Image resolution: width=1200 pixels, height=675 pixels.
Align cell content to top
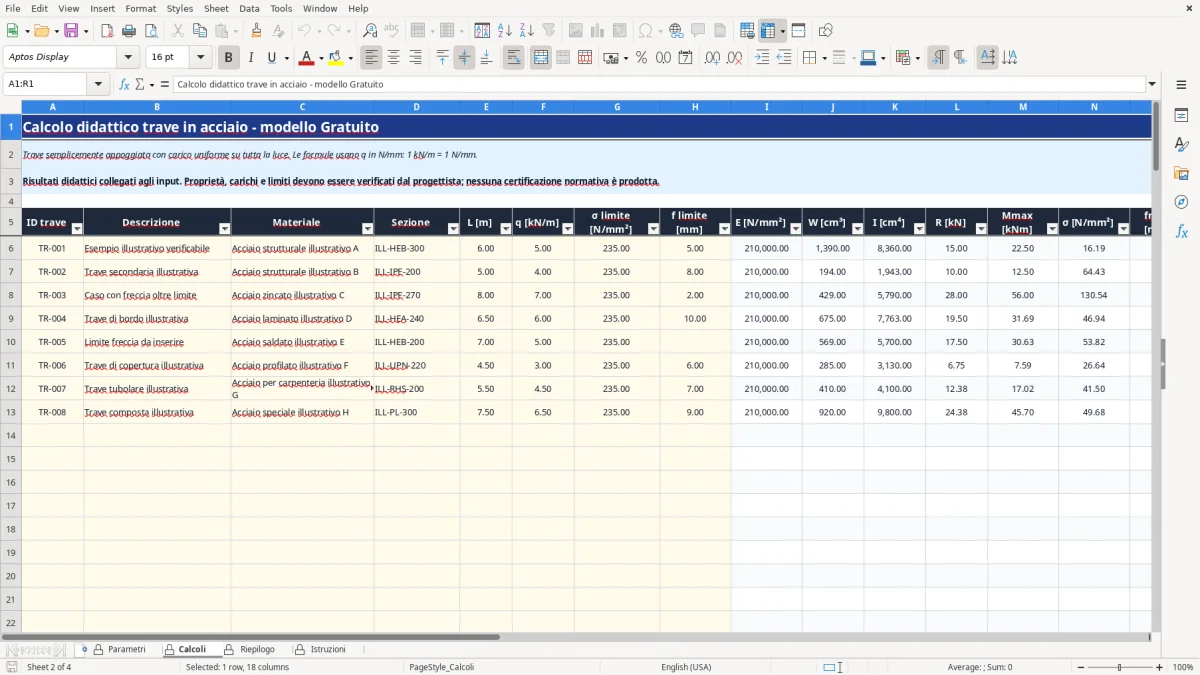(x=443, y=58)
